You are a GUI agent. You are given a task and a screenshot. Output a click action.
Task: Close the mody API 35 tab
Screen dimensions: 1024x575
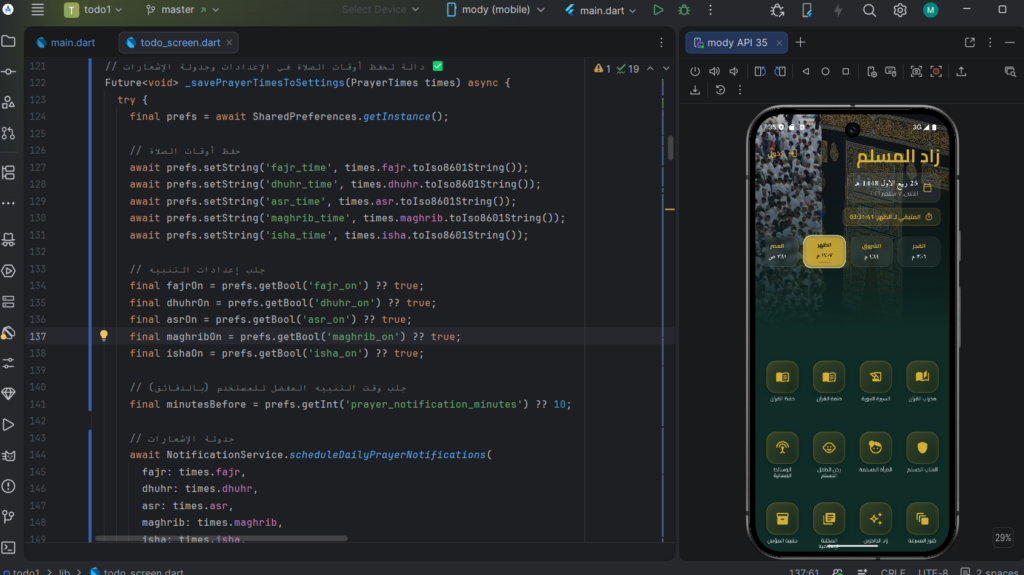coord(779,42)
